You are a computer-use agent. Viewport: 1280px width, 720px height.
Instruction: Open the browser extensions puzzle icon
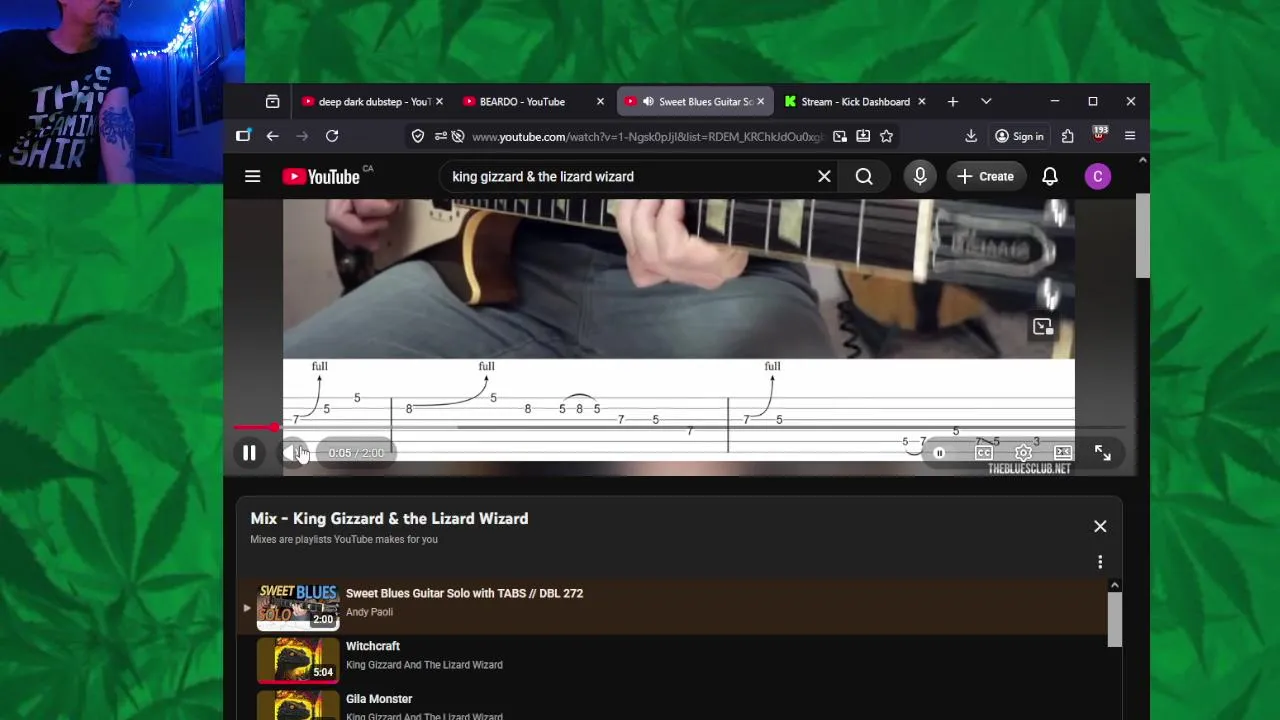click(x=1067, y=136)
